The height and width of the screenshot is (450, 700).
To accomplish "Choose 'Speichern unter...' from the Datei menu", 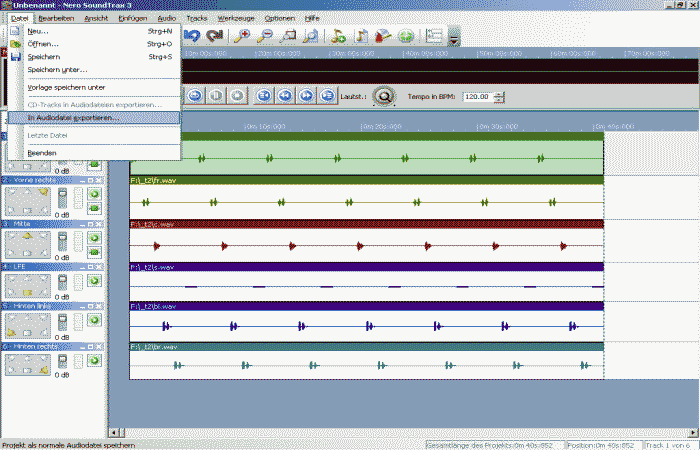I will pyautogui.click(x=57, y=70).
